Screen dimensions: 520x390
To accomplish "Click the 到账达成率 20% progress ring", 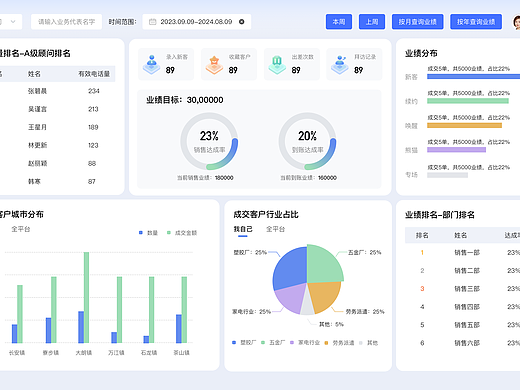I will pyautogui.click(x=307, y=141).
